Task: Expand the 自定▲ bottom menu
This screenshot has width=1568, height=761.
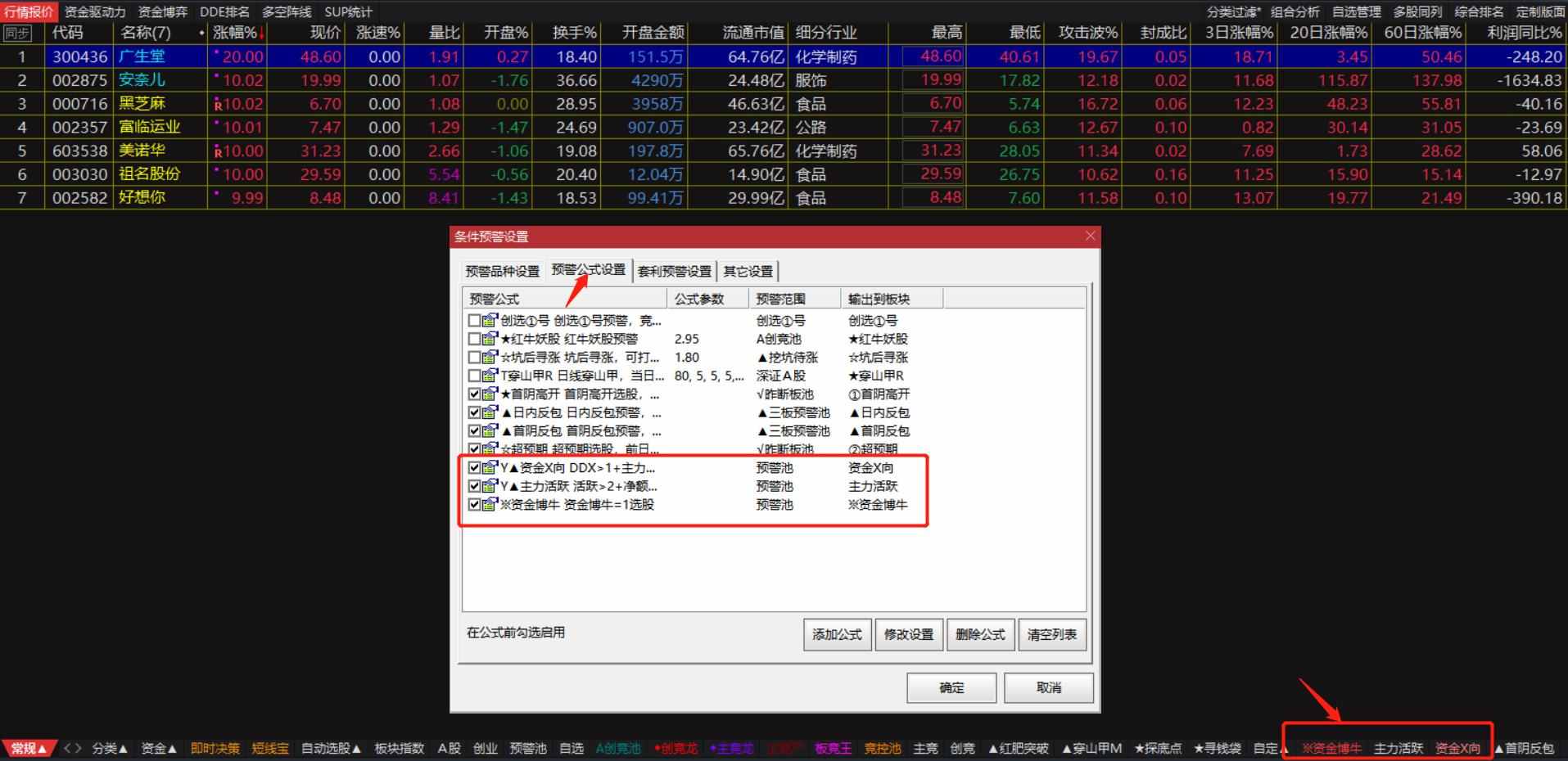Action: click(x=1270, y=748)
